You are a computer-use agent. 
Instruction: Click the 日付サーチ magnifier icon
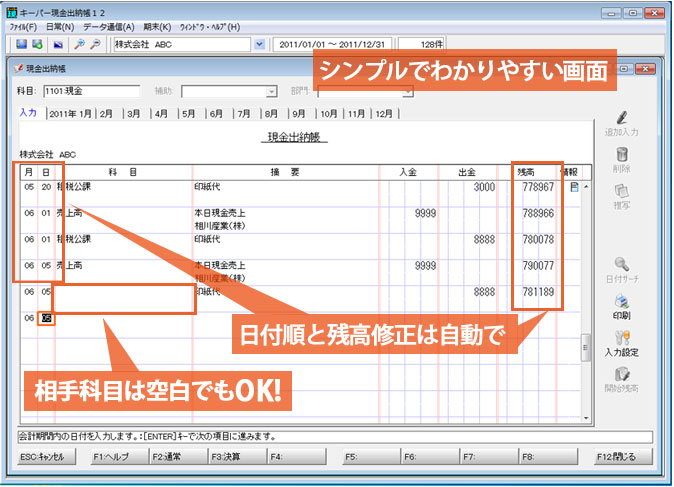[x=622, y=264]
